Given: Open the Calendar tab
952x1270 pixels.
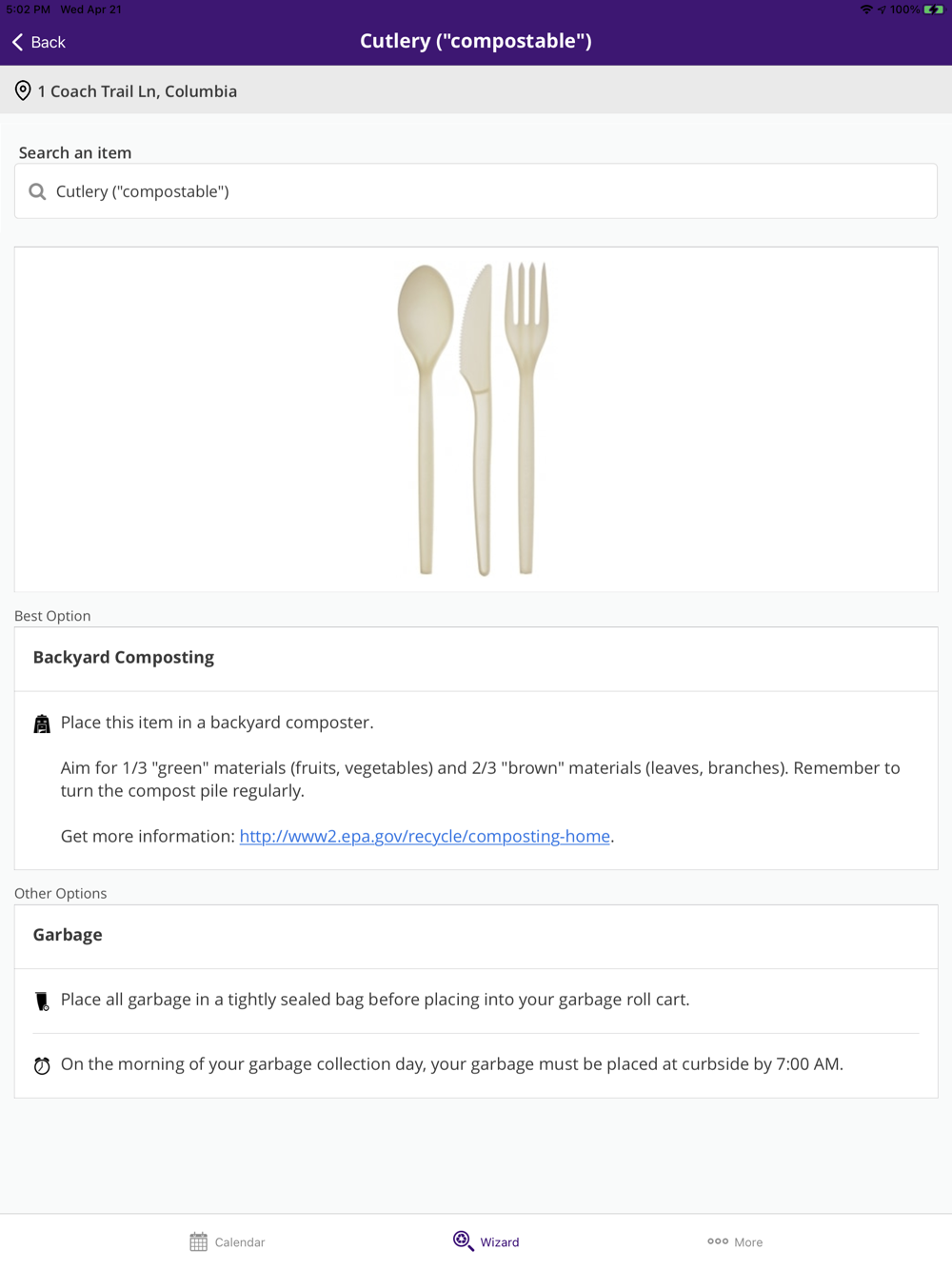Looking at the screenshot, I should pyautogui.click(x=228, y=1241).
